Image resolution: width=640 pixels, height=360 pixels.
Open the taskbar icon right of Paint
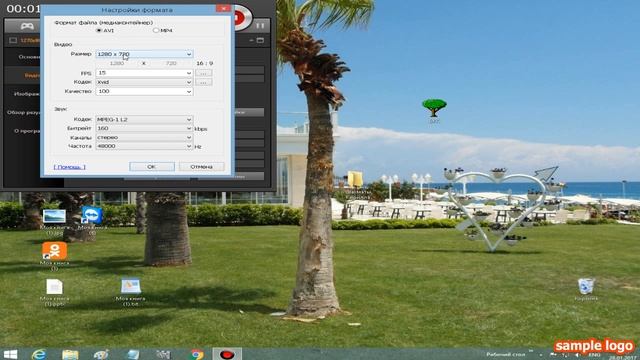click(133, 354)
